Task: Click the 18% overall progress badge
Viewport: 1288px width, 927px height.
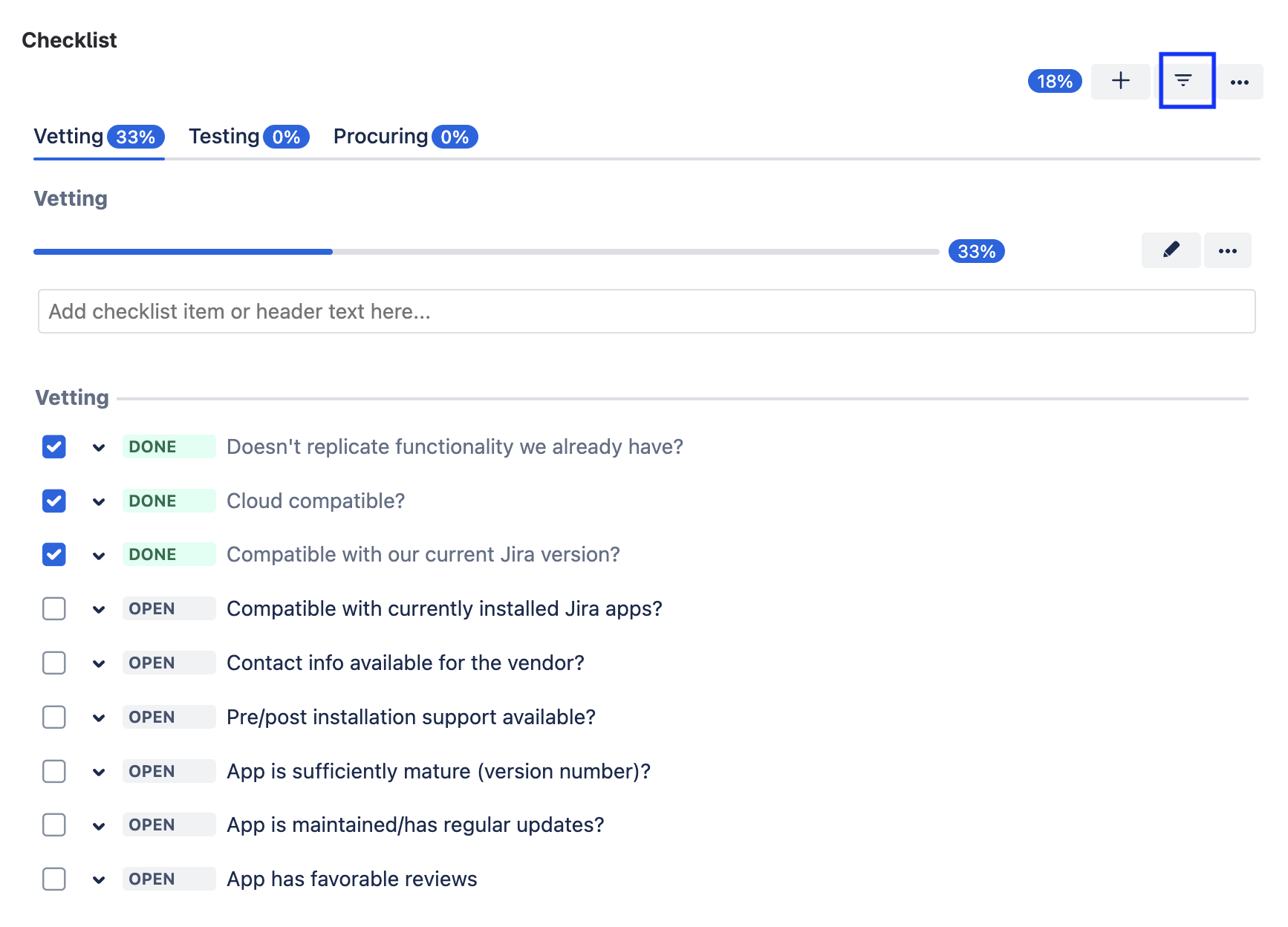Action: pos(1054,82)
